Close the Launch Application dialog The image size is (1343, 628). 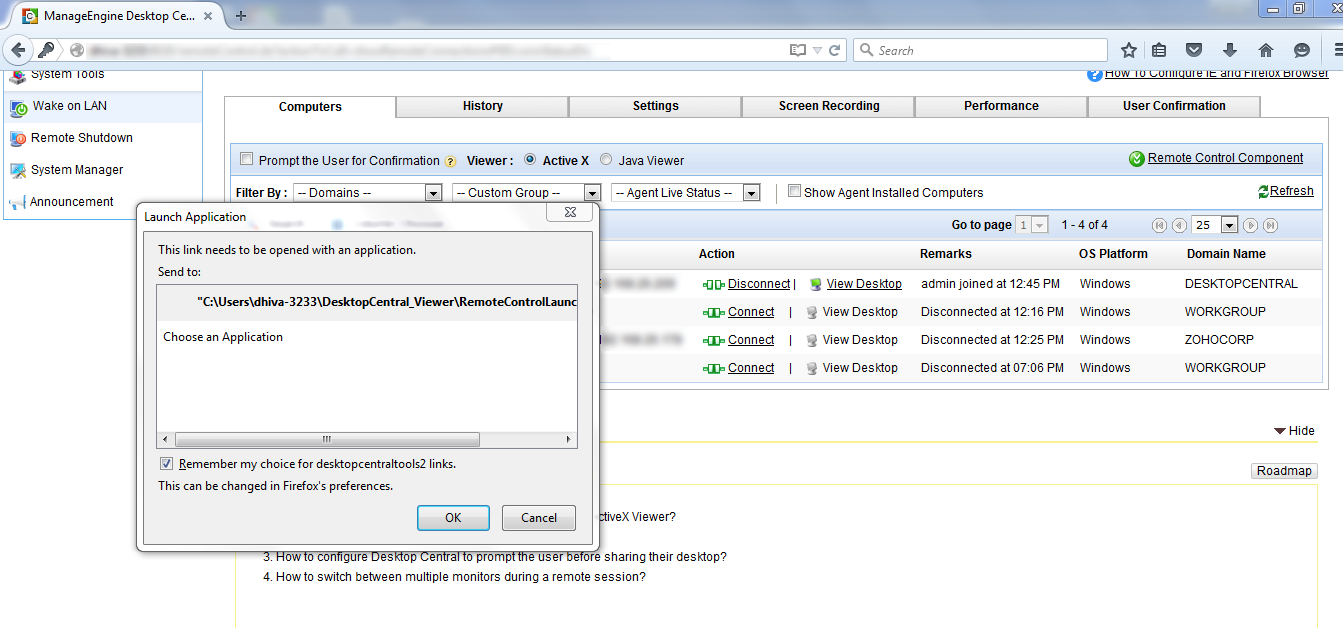click(x=570, y=213)
